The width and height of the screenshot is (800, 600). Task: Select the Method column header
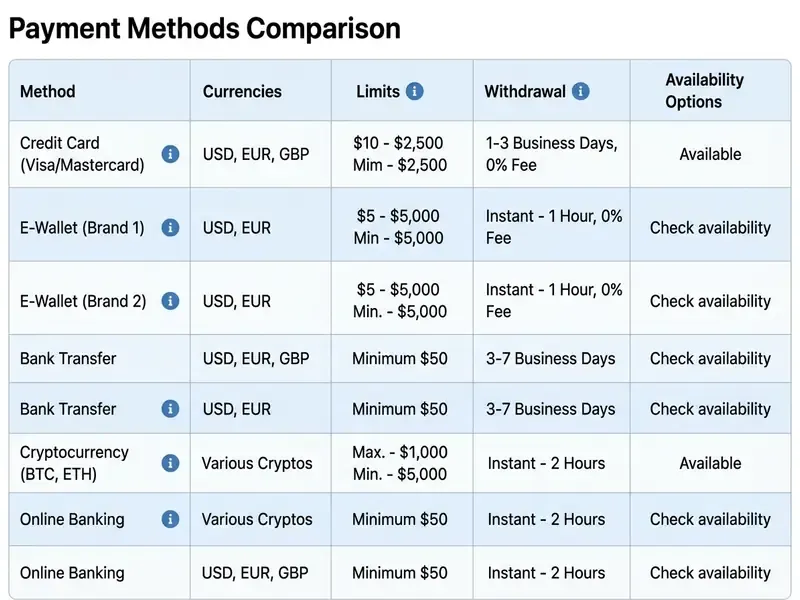(47, 91)
